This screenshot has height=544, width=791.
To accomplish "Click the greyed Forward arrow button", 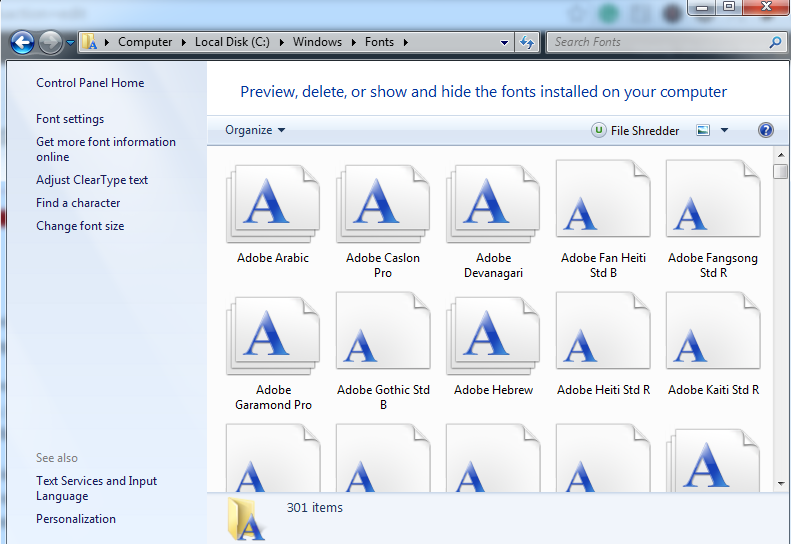I will click(x=50, y=42).
